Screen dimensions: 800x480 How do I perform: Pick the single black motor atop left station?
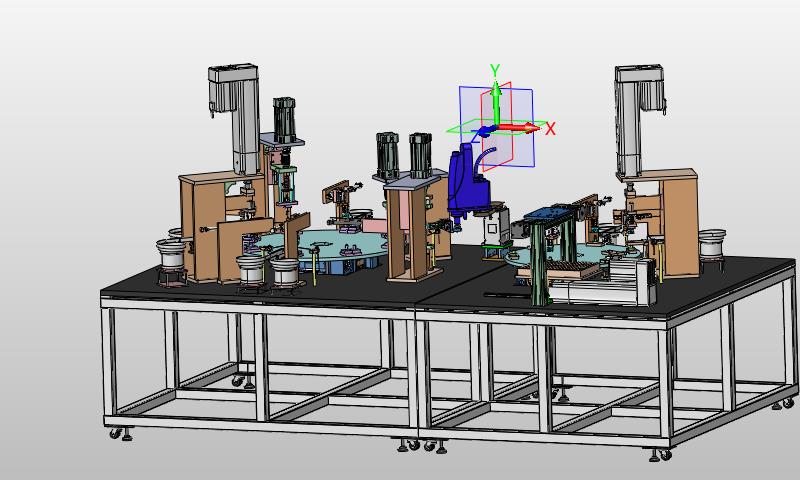[x=284, y=119]
